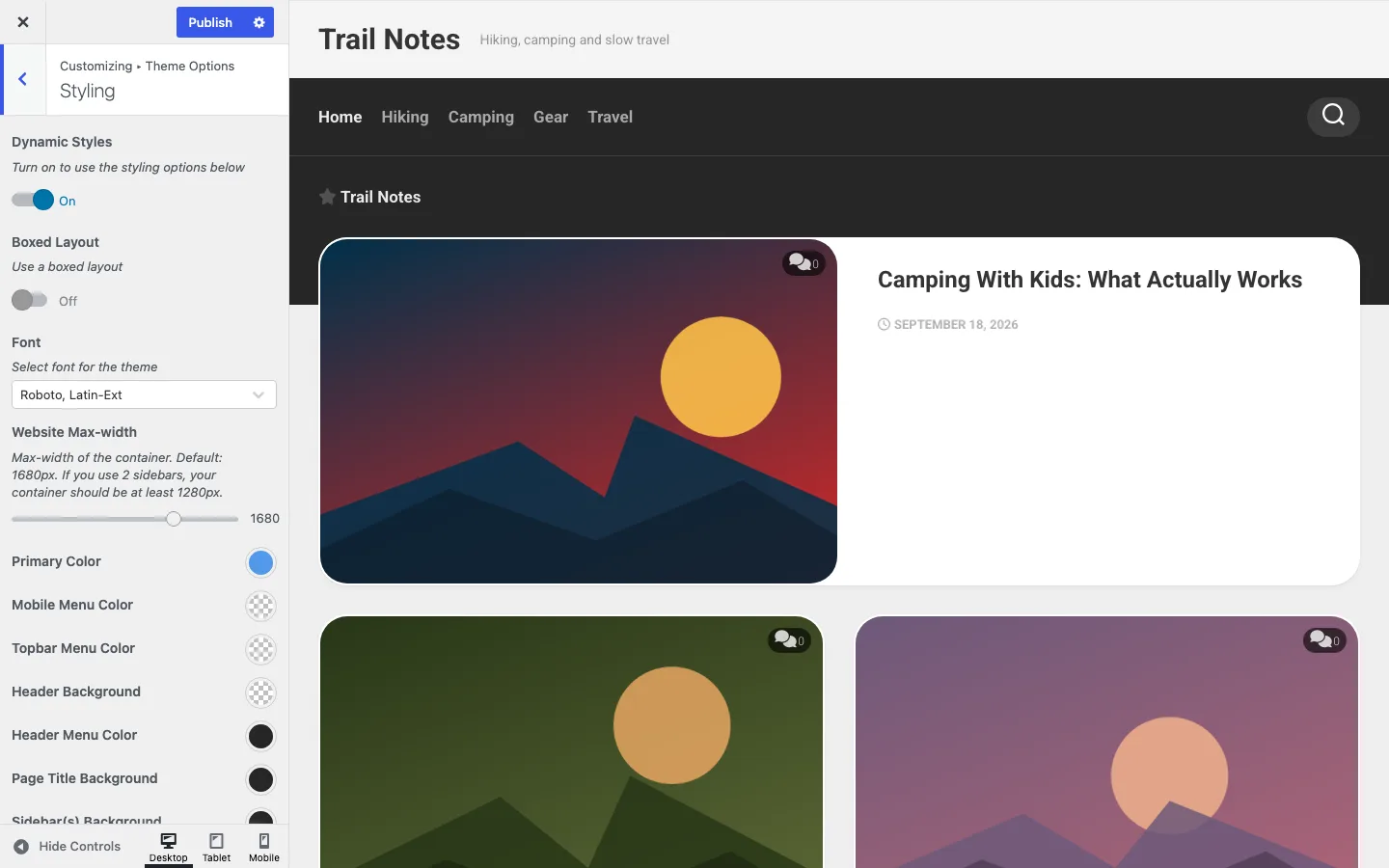Click the Website Max-width slider handle
1389x868 pixels.
pyautogui.click(x=174, y=519)
